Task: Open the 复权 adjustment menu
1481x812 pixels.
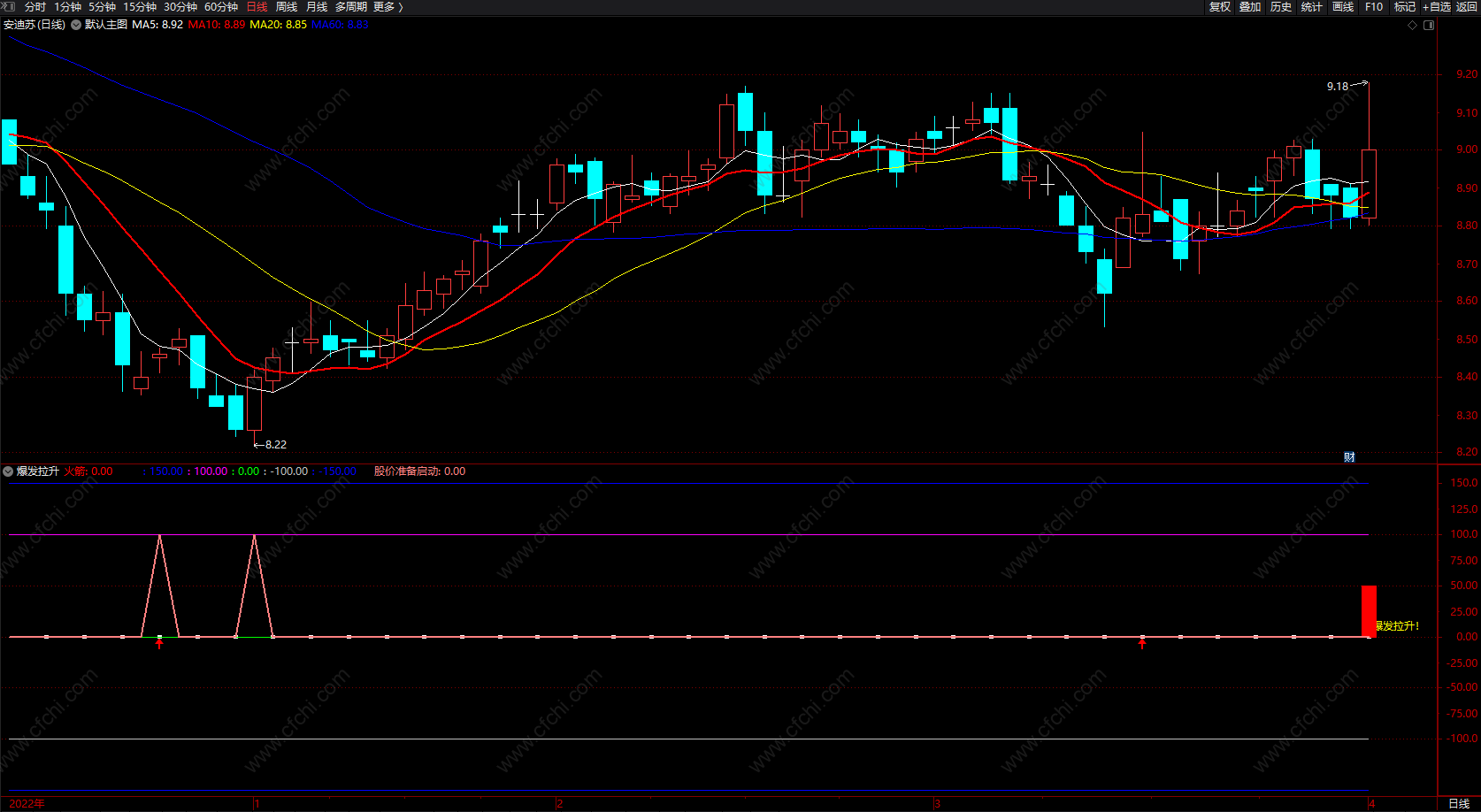Action: [1220, 7]
